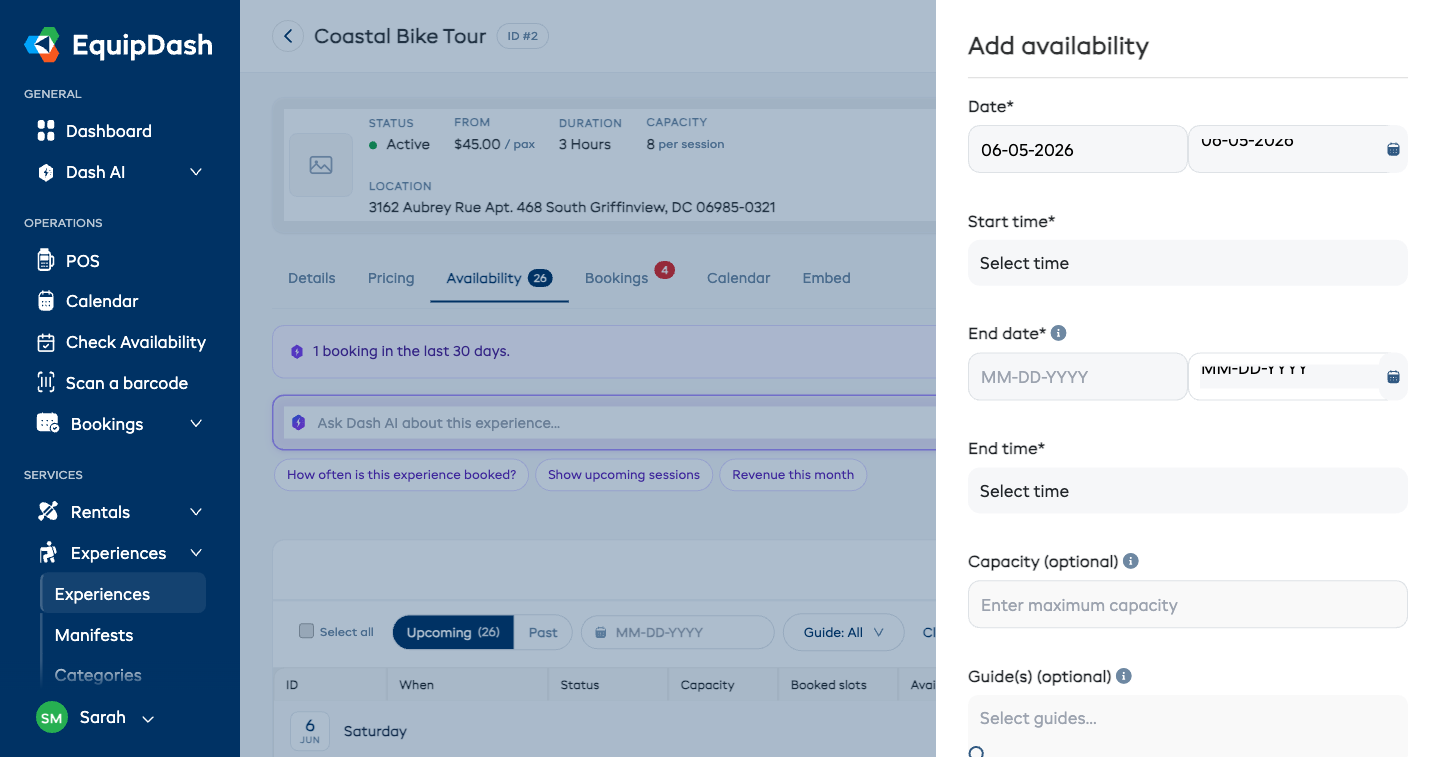Viewport: 1440px width, 757px height.
Task: Click the 'Show upcoming sessions' suggestion
Action: point(624,475)
